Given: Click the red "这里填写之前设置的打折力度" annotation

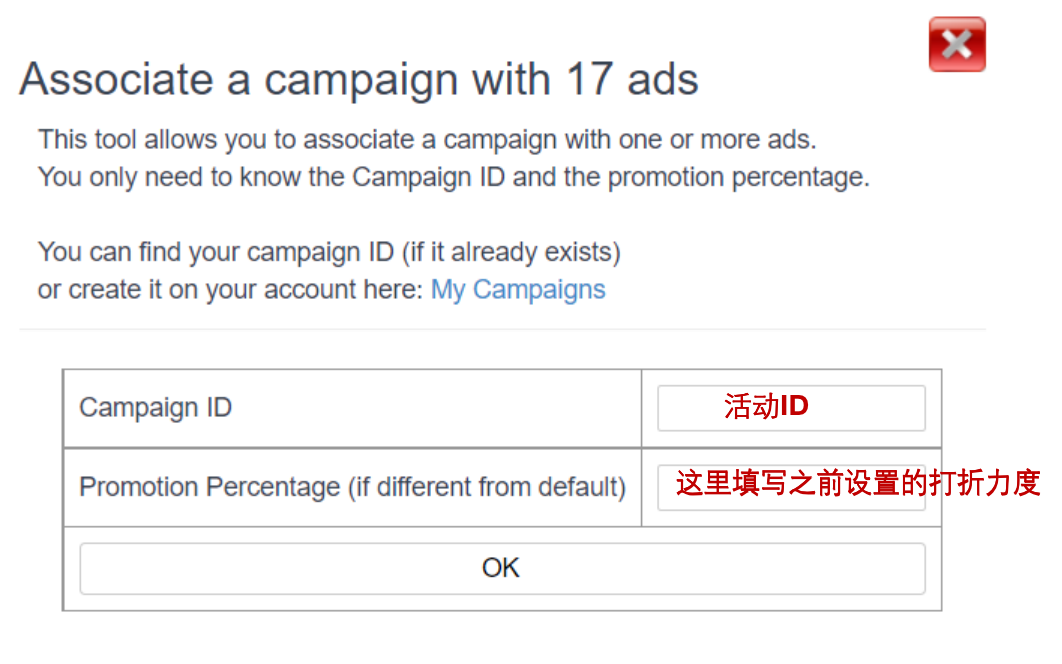Looking at the screenshot, I should 858,484.
